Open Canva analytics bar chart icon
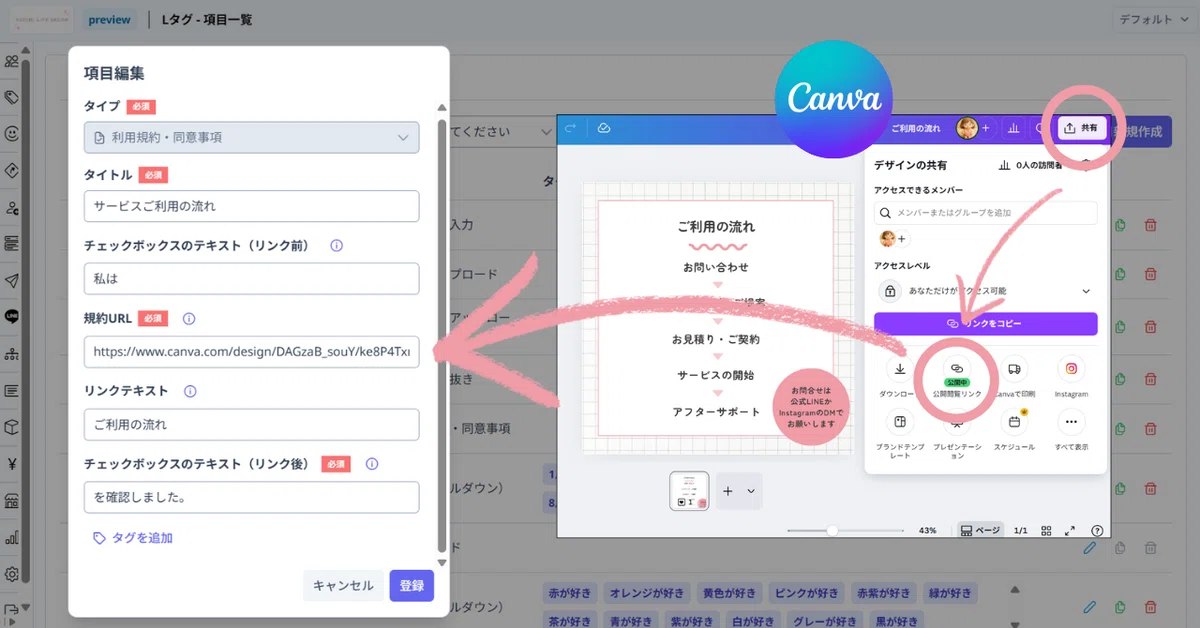Image resolution: width=1200 pixels, height=628 pixels. 1014,128
